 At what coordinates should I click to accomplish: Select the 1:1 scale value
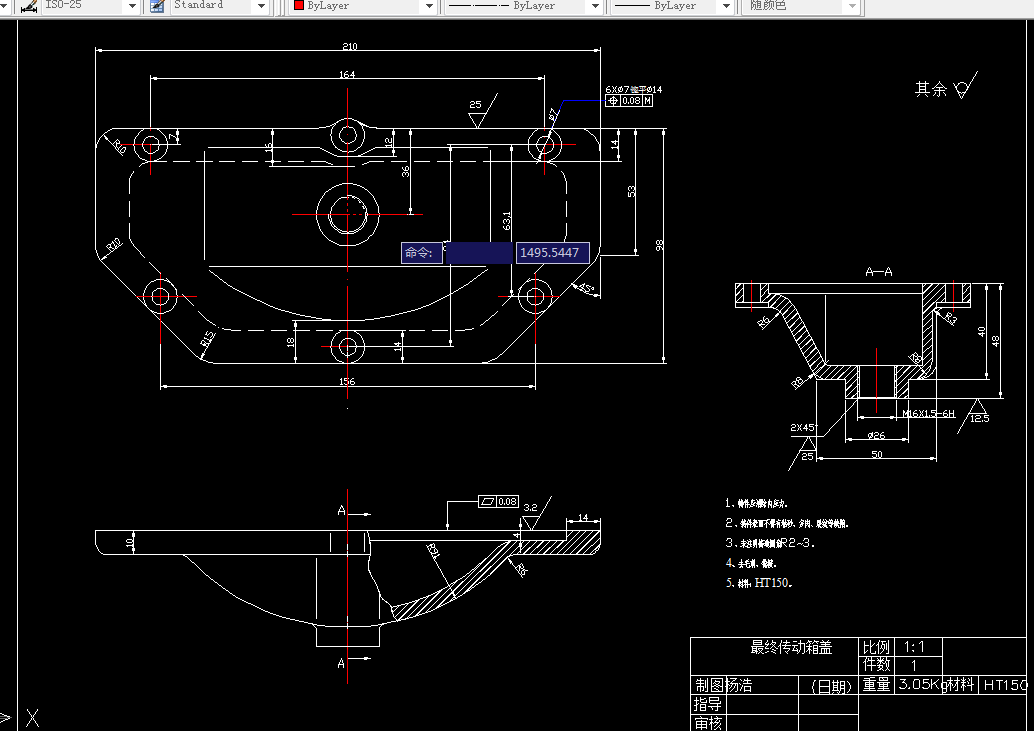[x=914, y=647]
